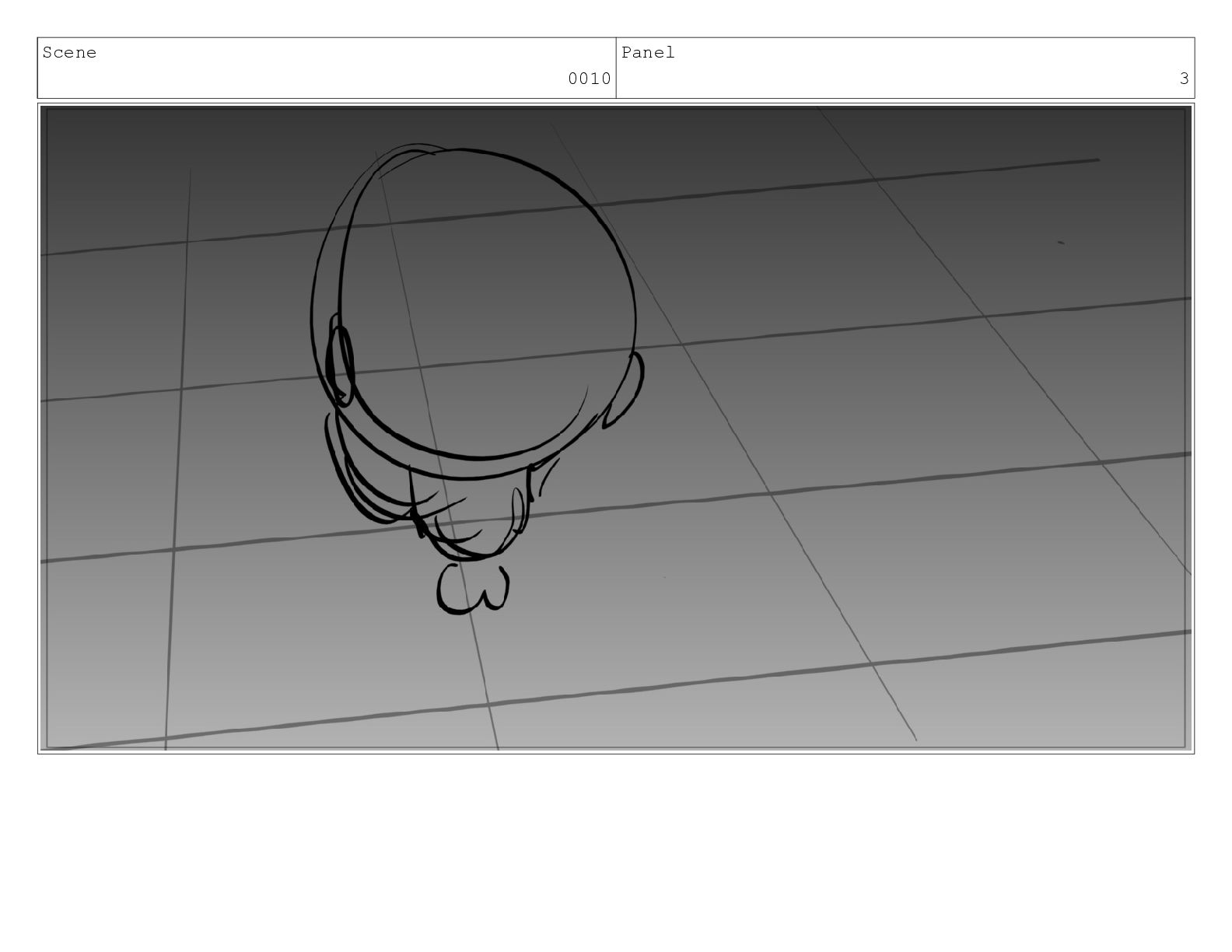The width and height of the screenshot is (1232, 952).
Task: Click the scene number '0010'
Action: point(589,79)
